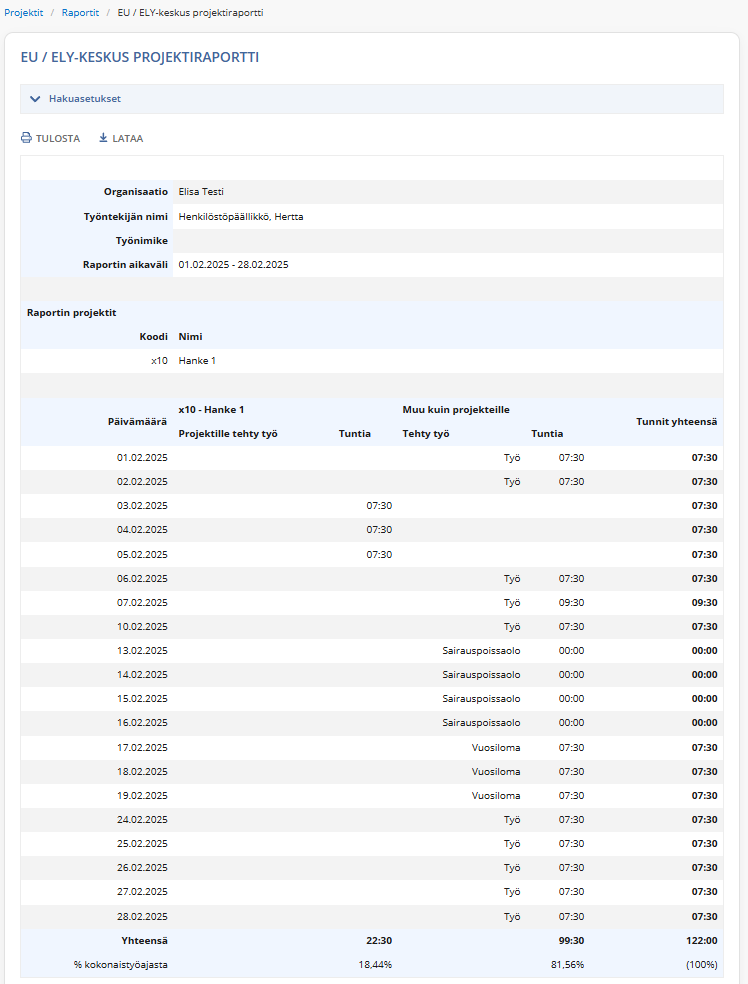
Task: Click the date cell 18.02.2025
Action: coord(142,772)
